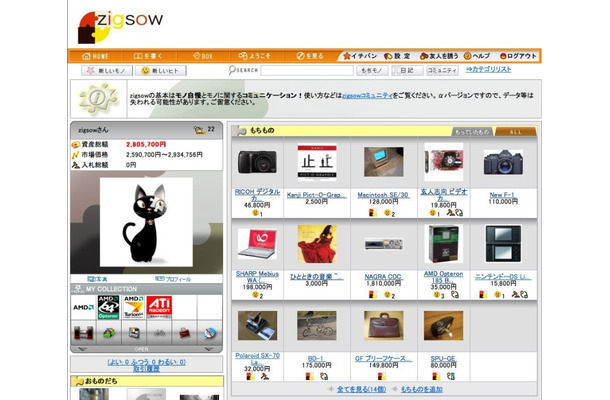This screenshot has width=610, height=400.
Task: Click the もちモノ search button
Action: [372, 70]
